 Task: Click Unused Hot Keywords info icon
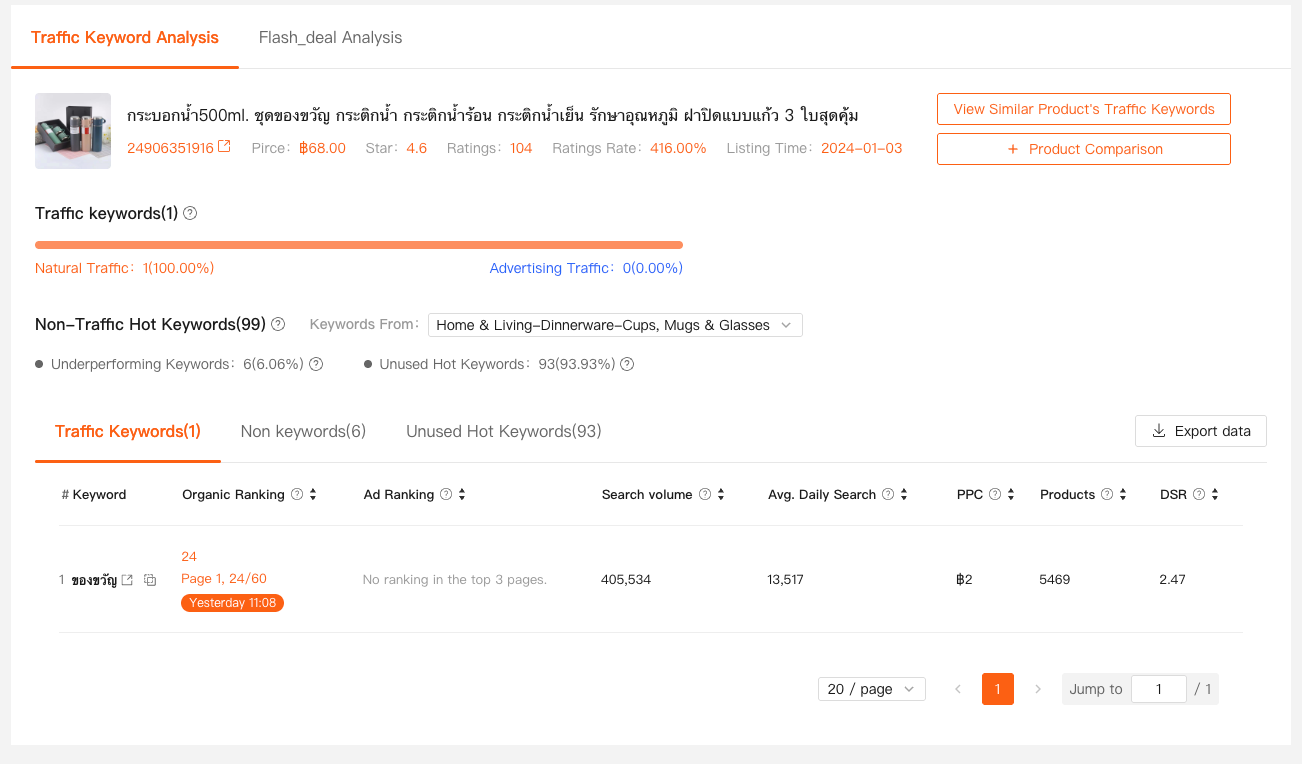click(627, 364)
